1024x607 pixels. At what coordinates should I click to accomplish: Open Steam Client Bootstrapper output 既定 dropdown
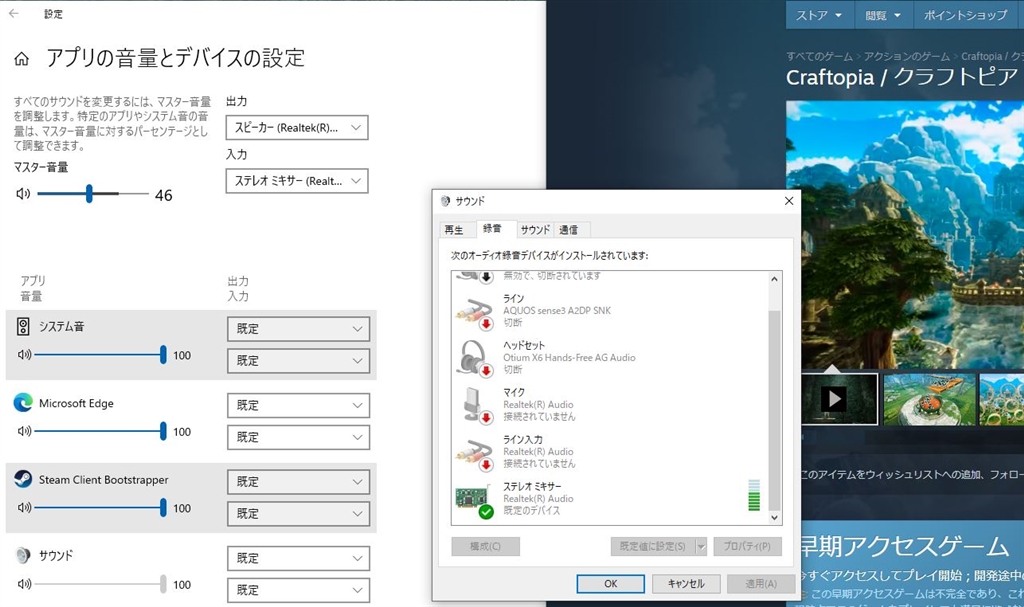[x=298, y=482]
